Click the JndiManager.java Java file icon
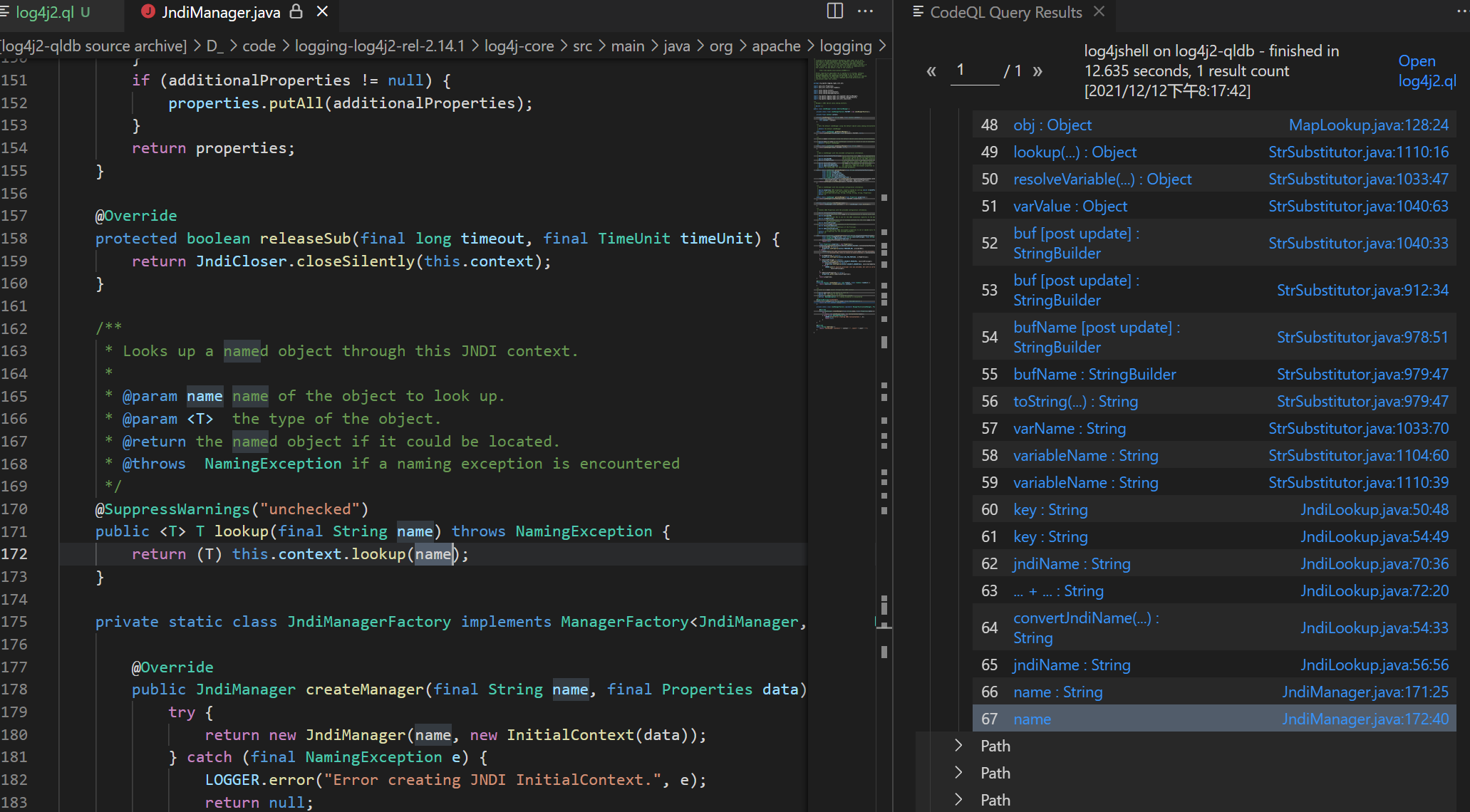Image resolution: width=1470 pixels, height=812 pixels. (148, 11)
